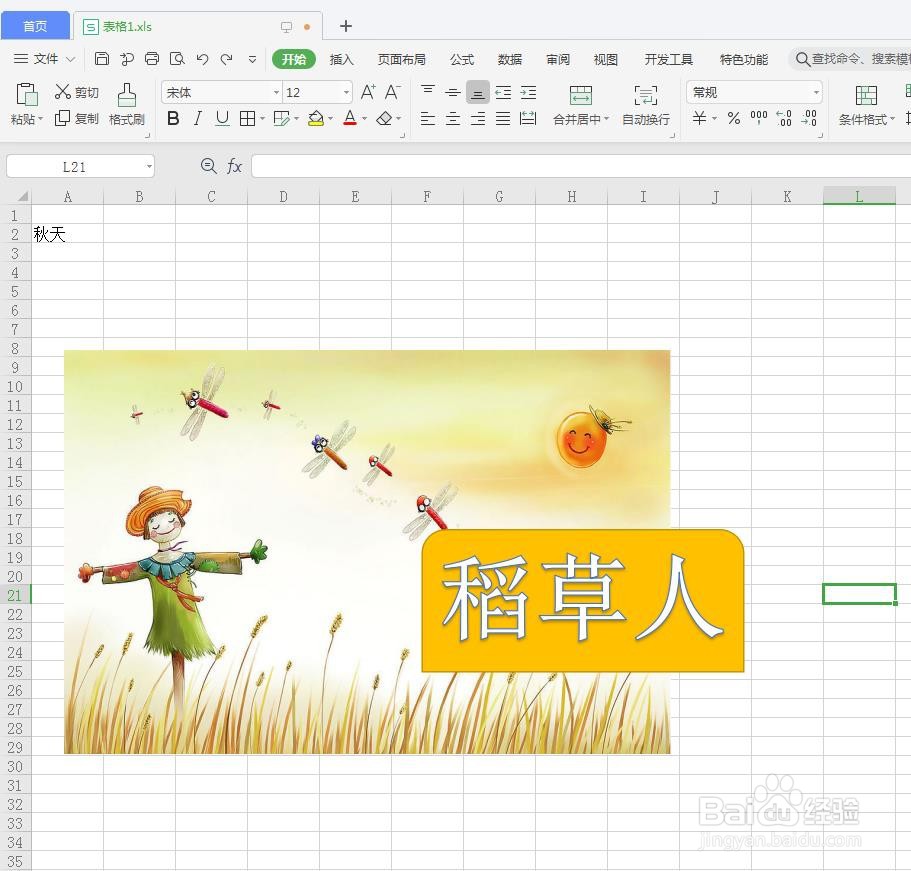Decrease decimal places icon
The width and height of the screenshot is (911, 871).
point(809,119)
